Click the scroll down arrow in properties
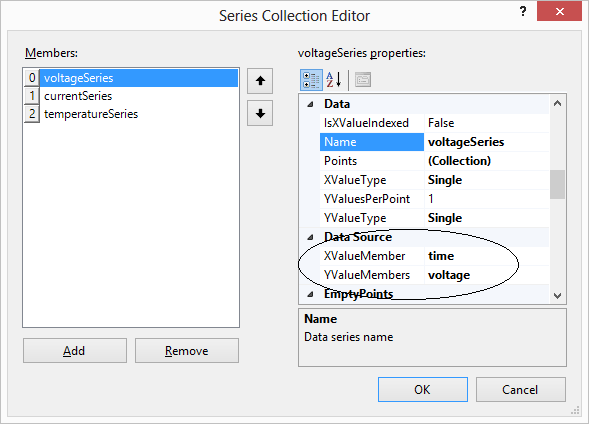 pyautogui.click(x=557, y=296)
